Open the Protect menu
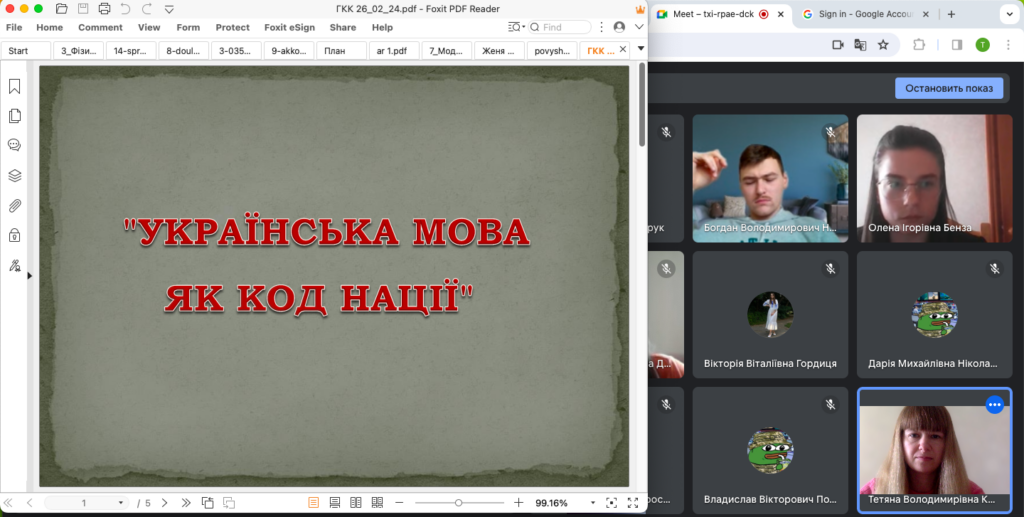 pos(233,27)
